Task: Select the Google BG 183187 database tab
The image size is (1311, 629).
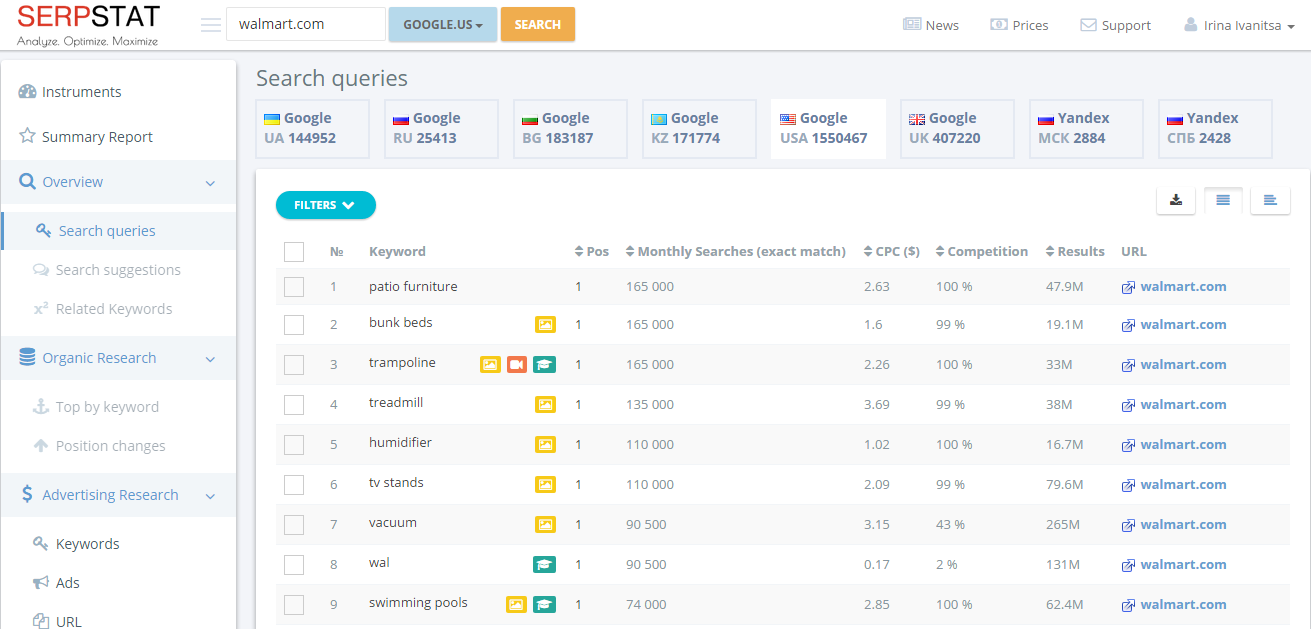Action: (x=570, y=128)
